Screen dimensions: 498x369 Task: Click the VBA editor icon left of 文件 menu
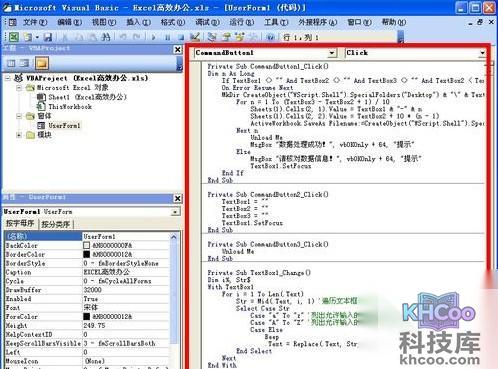point(13,22)
